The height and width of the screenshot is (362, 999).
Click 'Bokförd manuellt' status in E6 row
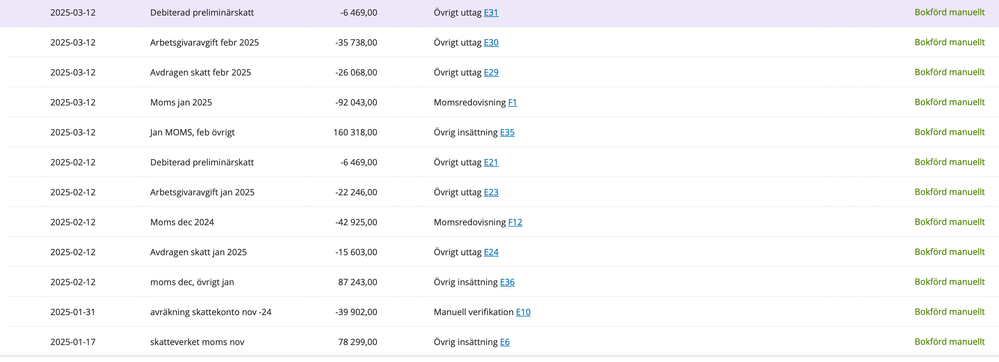(x=949, y=342)
